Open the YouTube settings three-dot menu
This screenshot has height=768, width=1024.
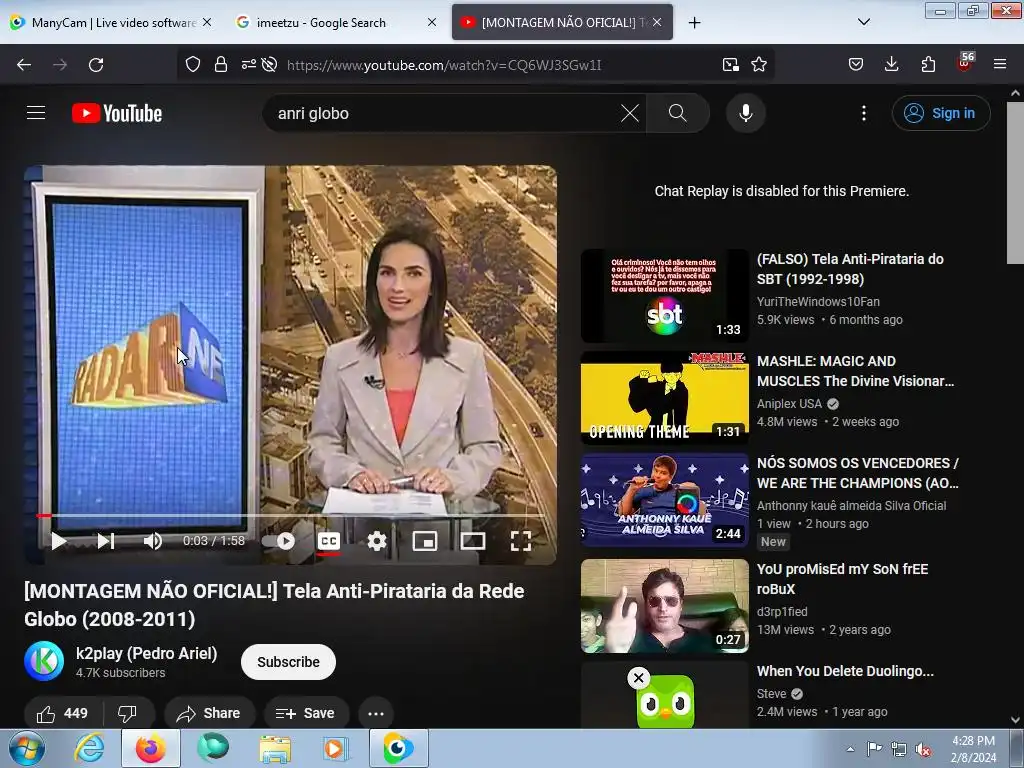click(863, 113)
